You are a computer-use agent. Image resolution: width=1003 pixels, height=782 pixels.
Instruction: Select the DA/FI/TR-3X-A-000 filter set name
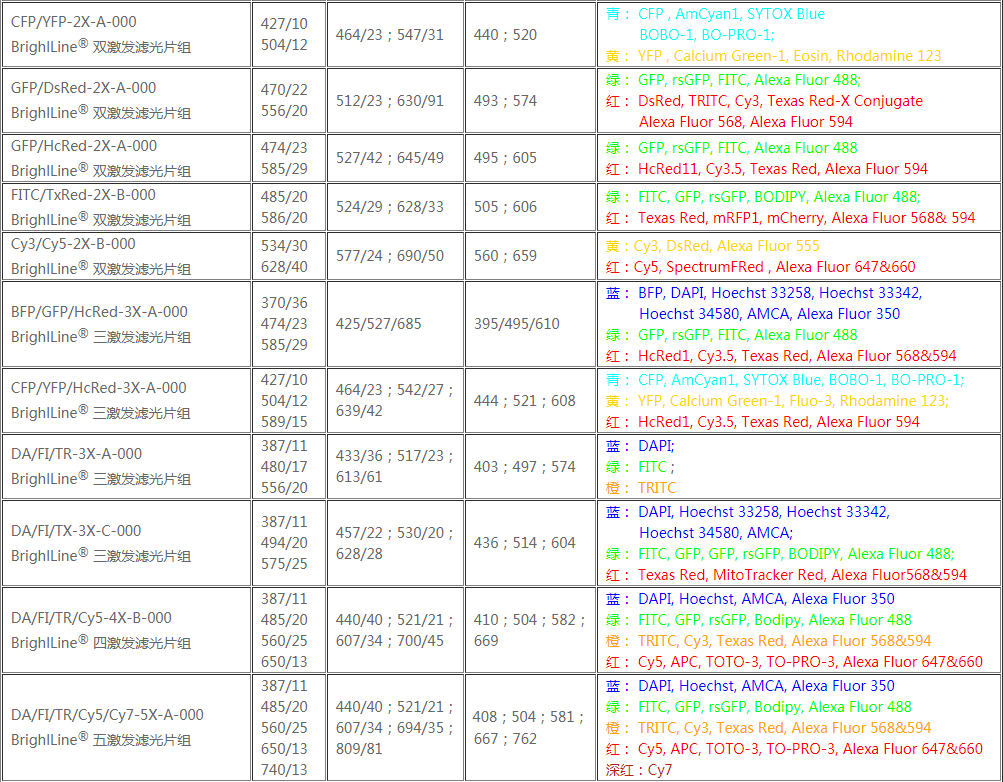[x=76, y=454]
